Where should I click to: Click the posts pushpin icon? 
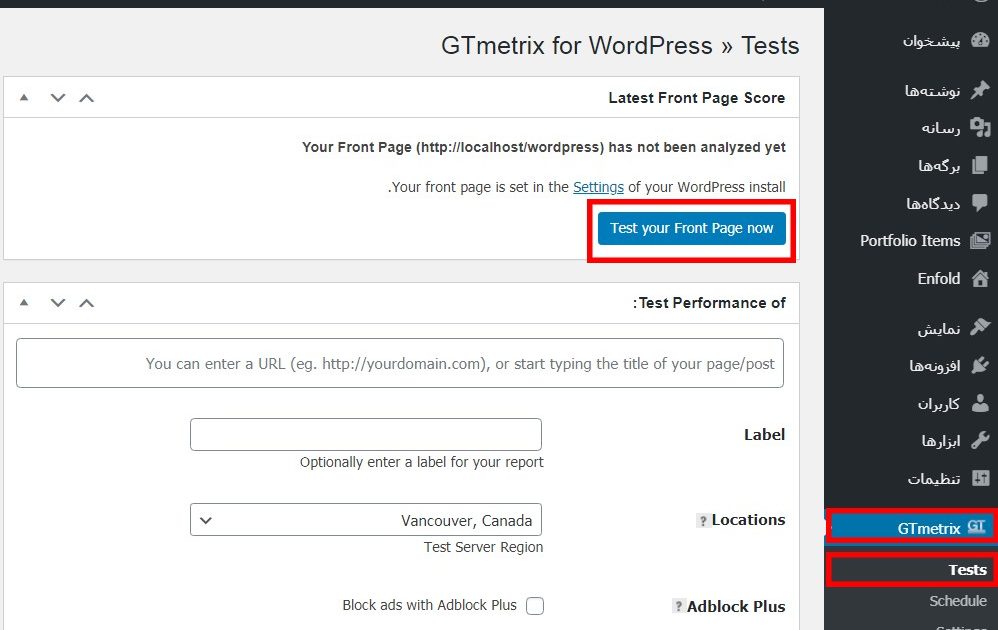(x=980, y=90)
